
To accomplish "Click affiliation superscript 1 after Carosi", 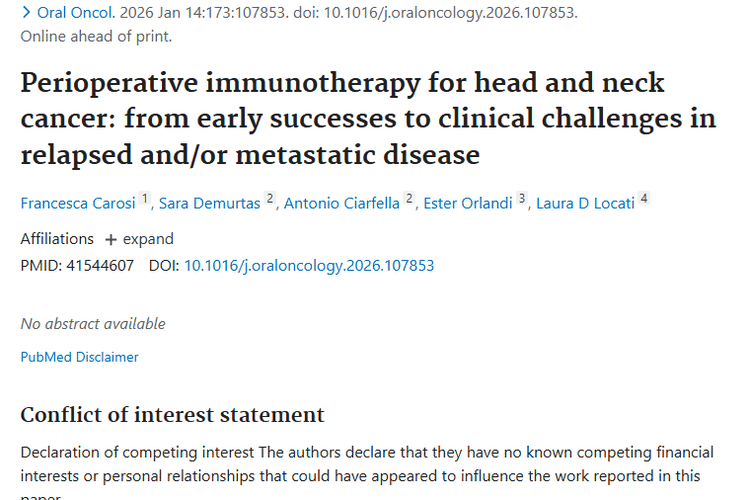I will coord(145,199).
